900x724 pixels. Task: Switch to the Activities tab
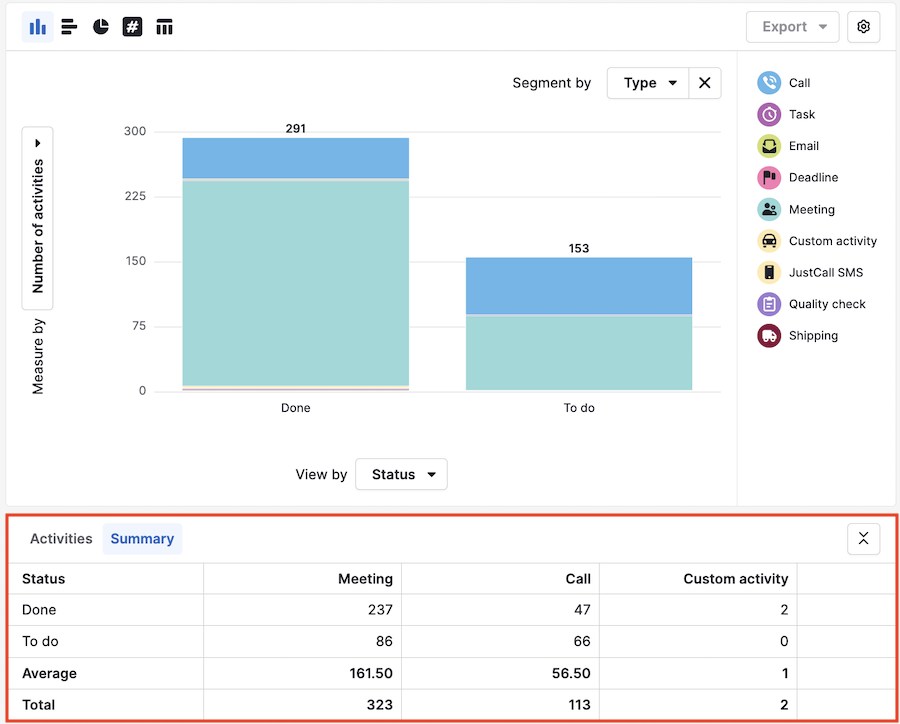[61, 539]
